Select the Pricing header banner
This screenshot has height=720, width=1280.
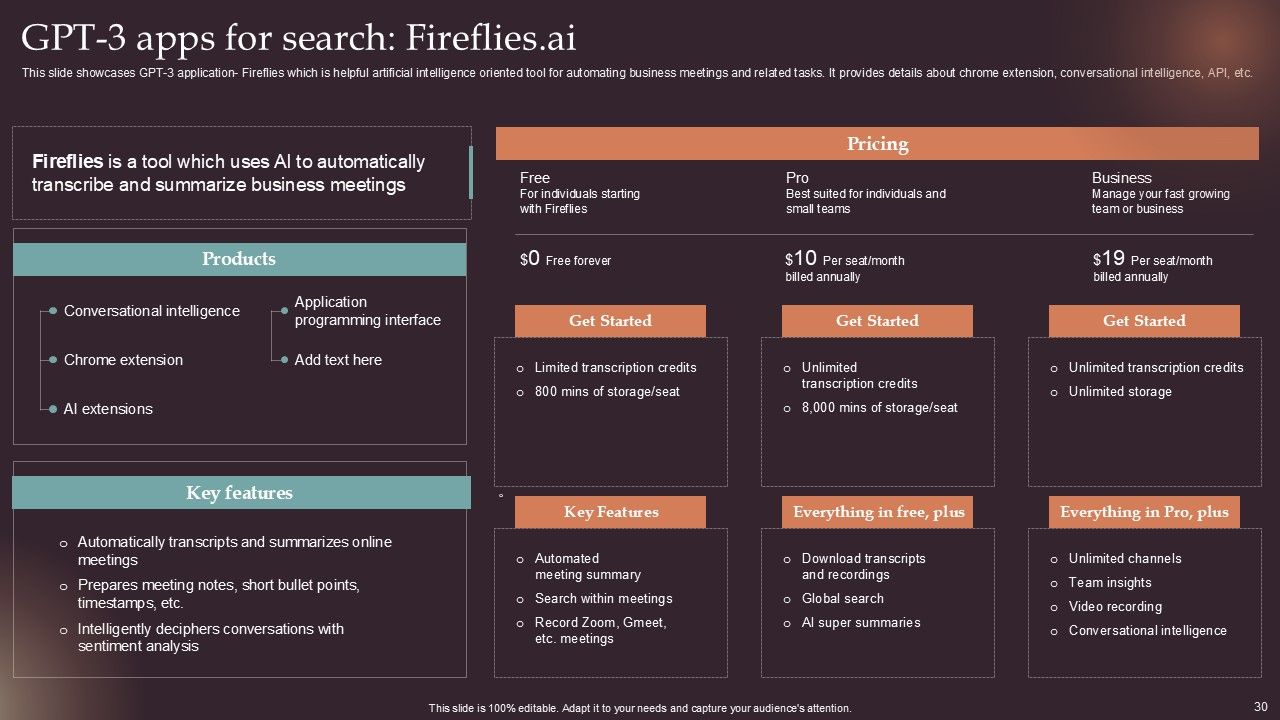877,144
